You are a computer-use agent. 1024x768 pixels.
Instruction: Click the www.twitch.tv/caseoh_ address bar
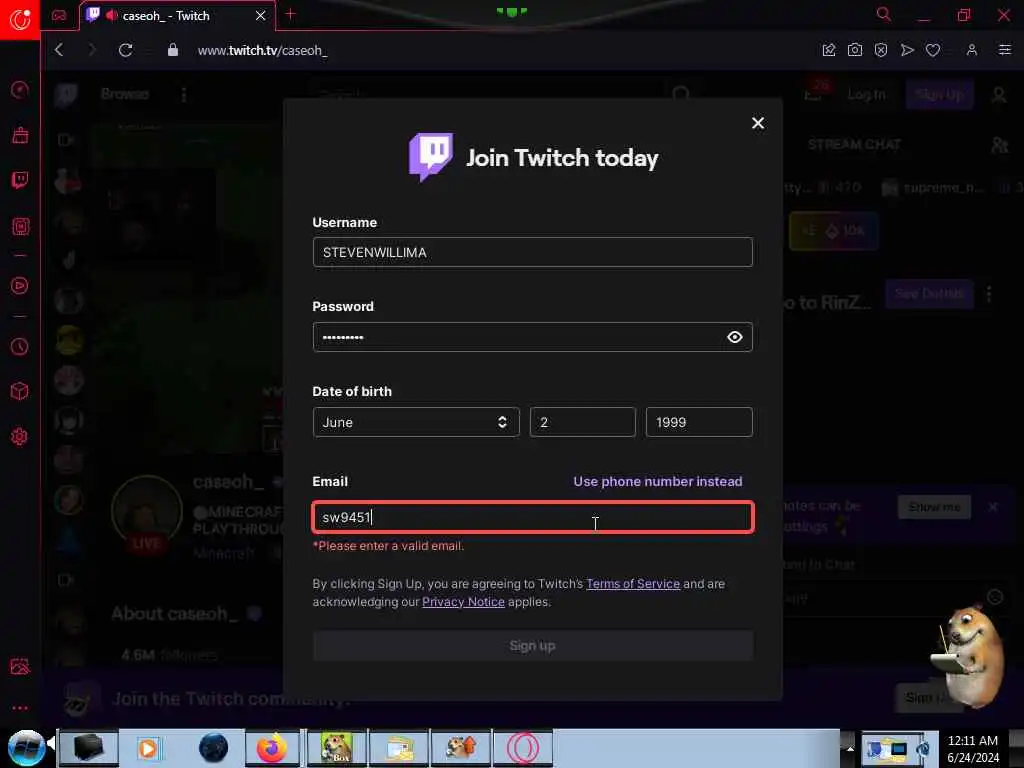tap(262, 50)
